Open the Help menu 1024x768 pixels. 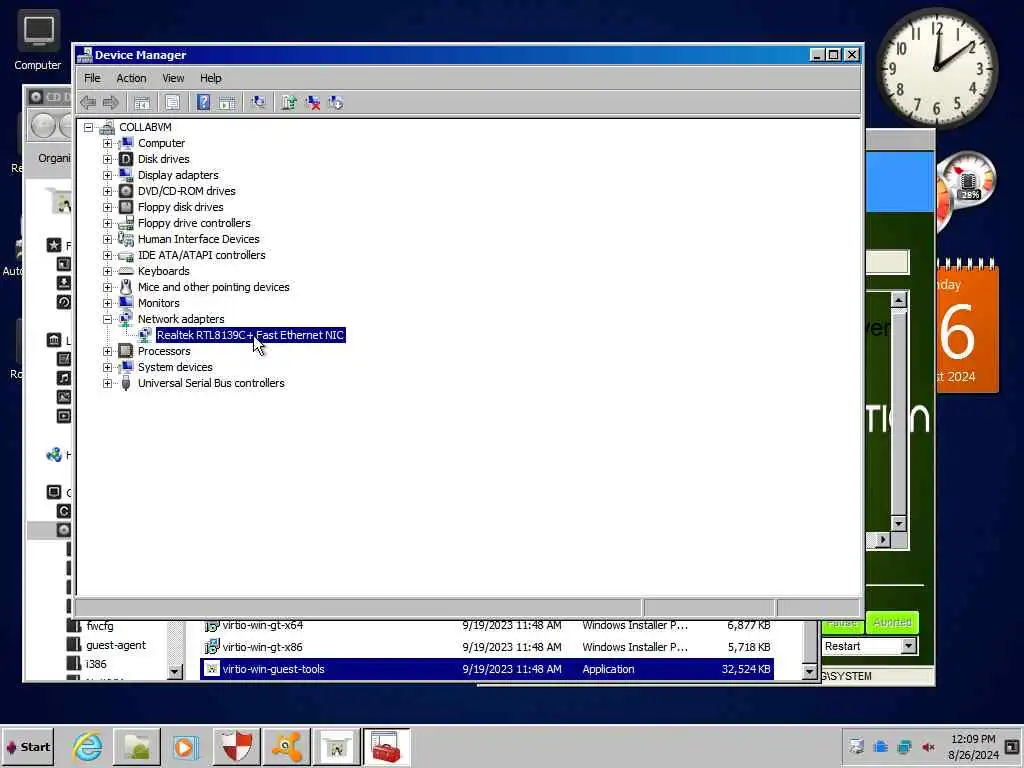(210, 78)
